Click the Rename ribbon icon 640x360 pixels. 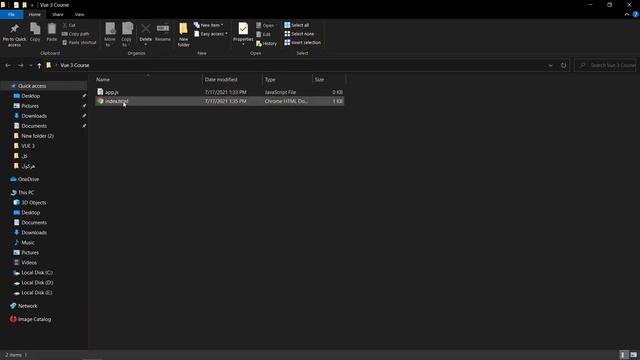163,32
